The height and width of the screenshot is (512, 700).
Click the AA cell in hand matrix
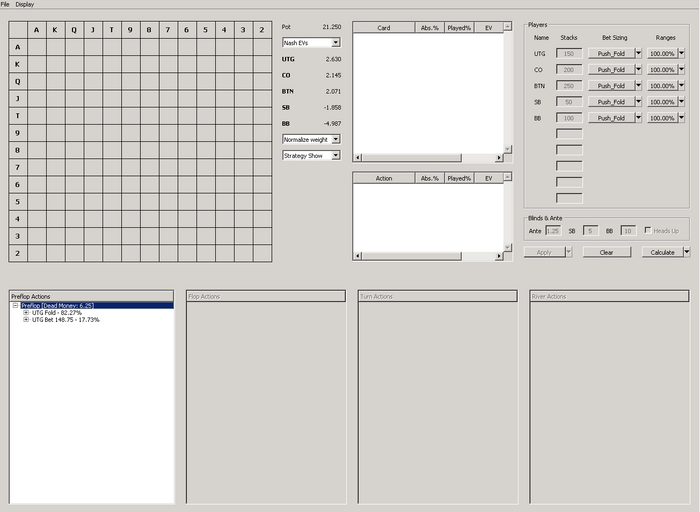point(37,47)
